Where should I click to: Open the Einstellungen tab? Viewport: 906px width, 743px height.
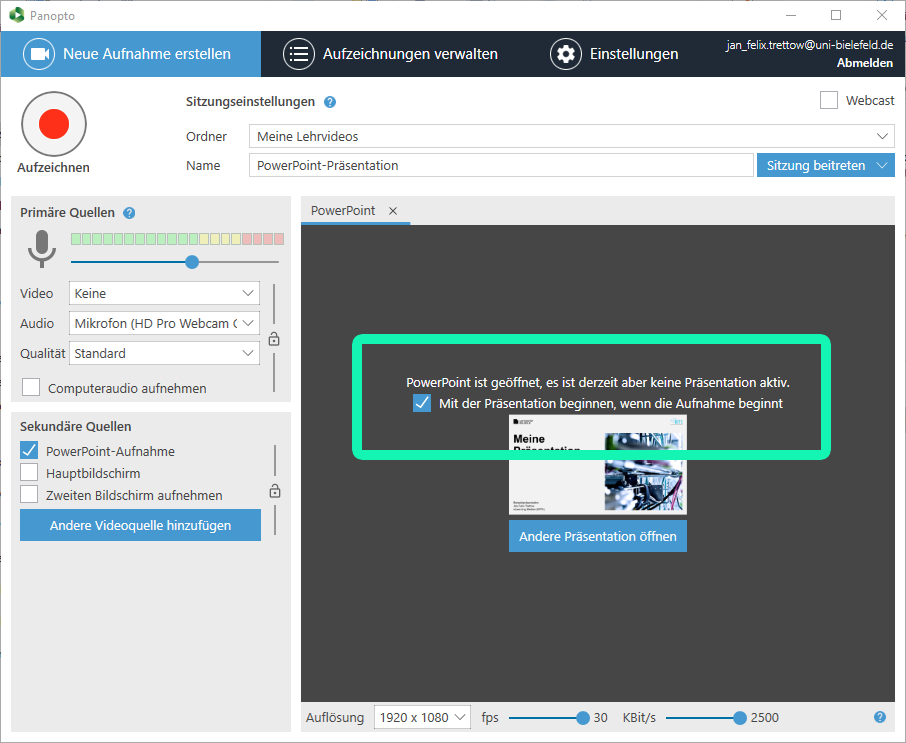point(614,54)
